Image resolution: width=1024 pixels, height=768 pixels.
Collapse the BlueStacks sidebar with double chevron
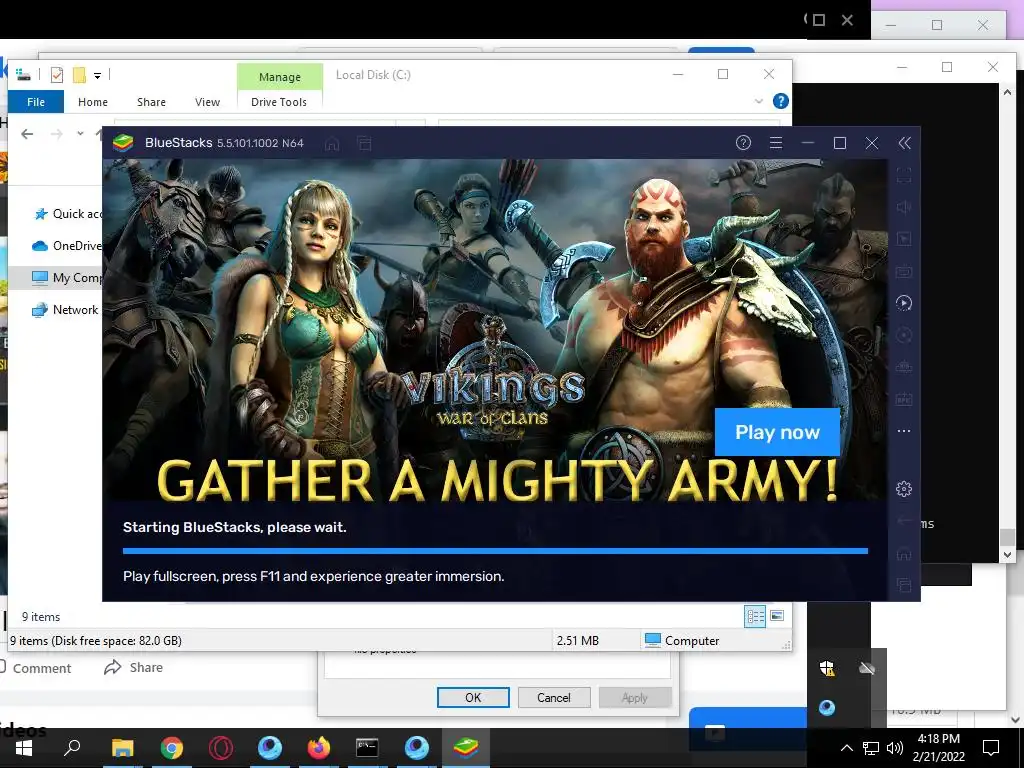(x=904, y=143)
